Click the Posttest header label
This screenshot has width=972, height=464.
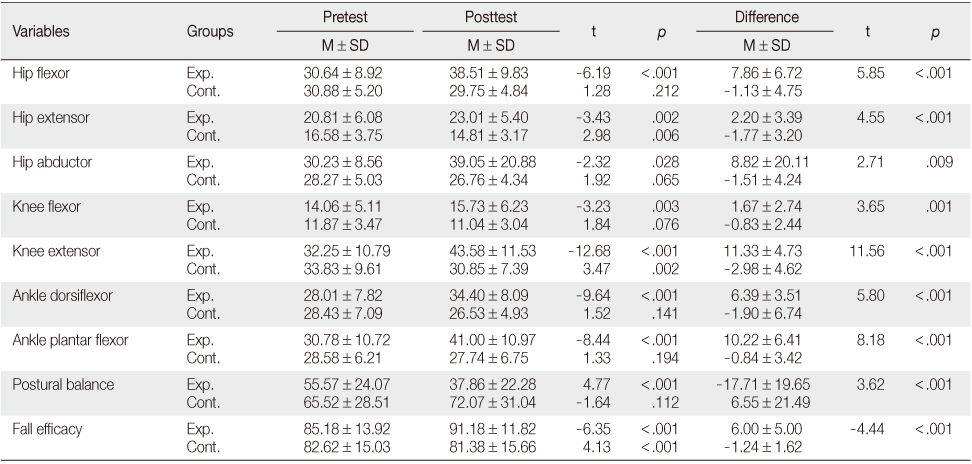click(x=491, y=17)
